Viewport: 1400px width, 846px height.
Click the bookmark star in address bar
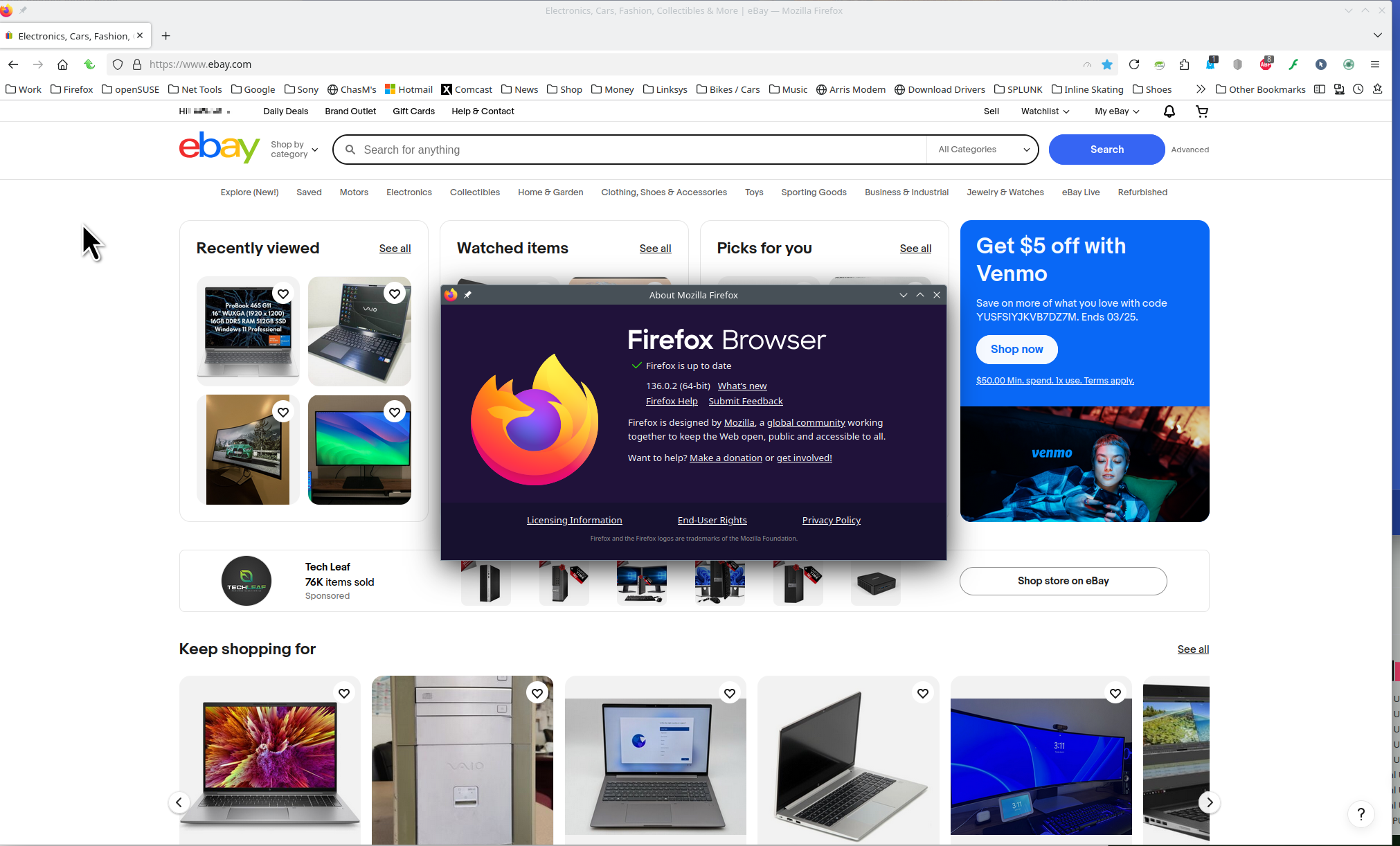point(1107,64)
